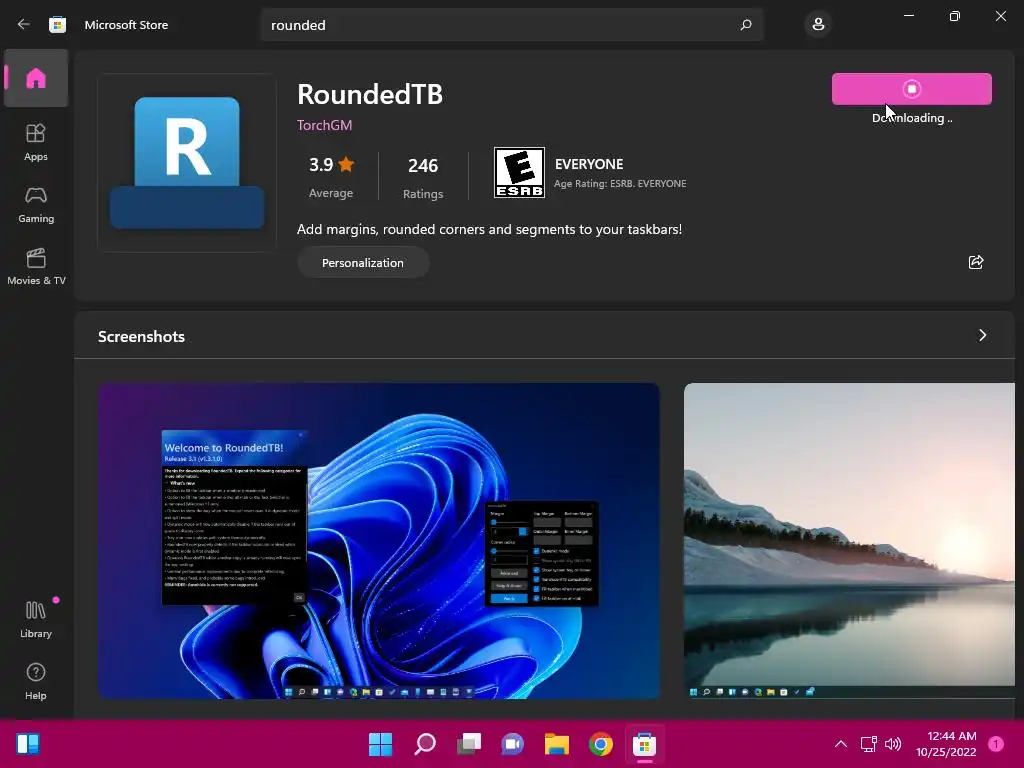Stop the RoundedTB download
1024x768 pixels.
click(912, 89)
